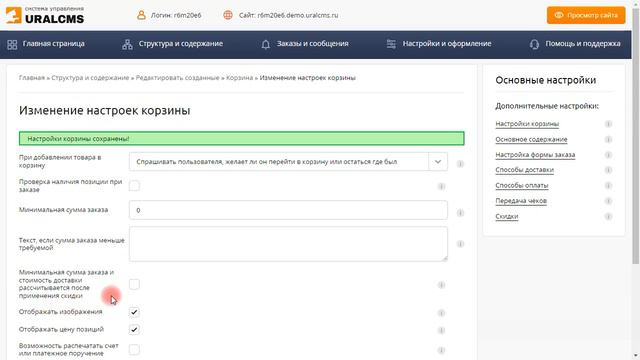The width and height of the screenshot is (640, 360).
Task: Click the text area for insufficient order sum
Action: click(x=288, y=244)
